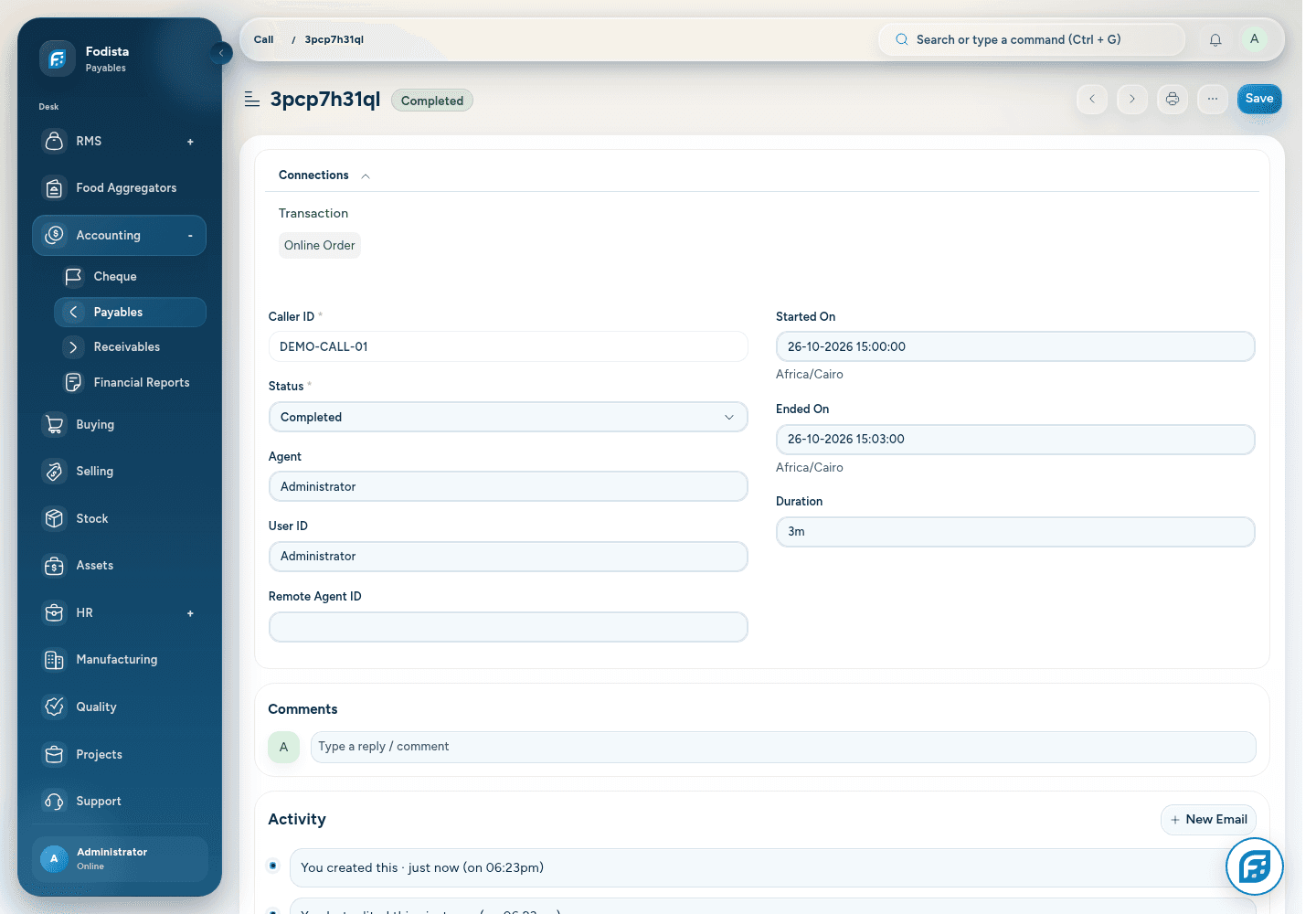Open the Assets module
The height and width of the screenshot is (914, 1316).
(x=119, y=565)
